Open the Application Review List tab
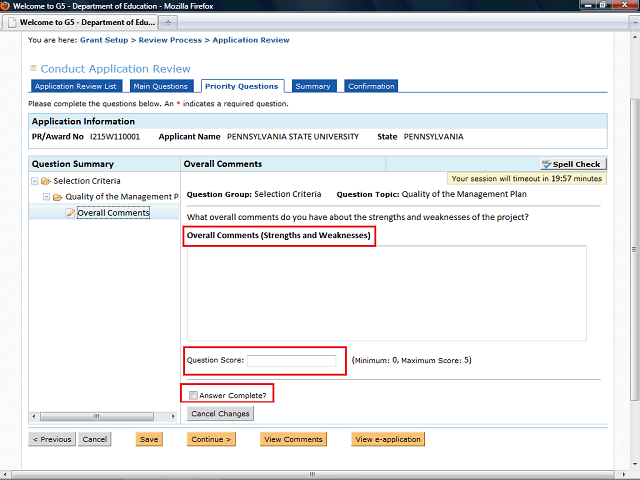 click(x=76, y=86)
